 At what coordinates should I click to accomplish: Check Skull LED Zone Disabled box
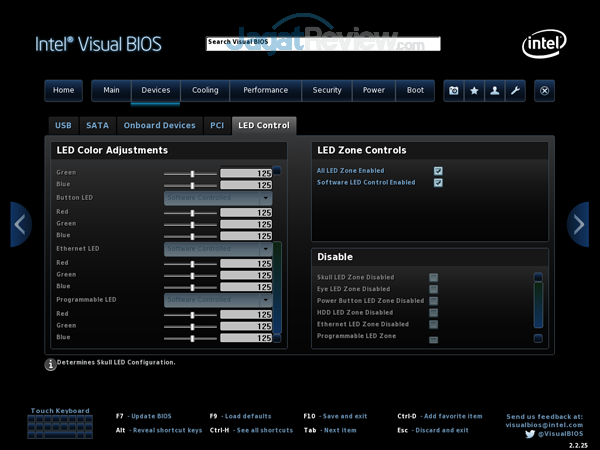click(433, 277)
